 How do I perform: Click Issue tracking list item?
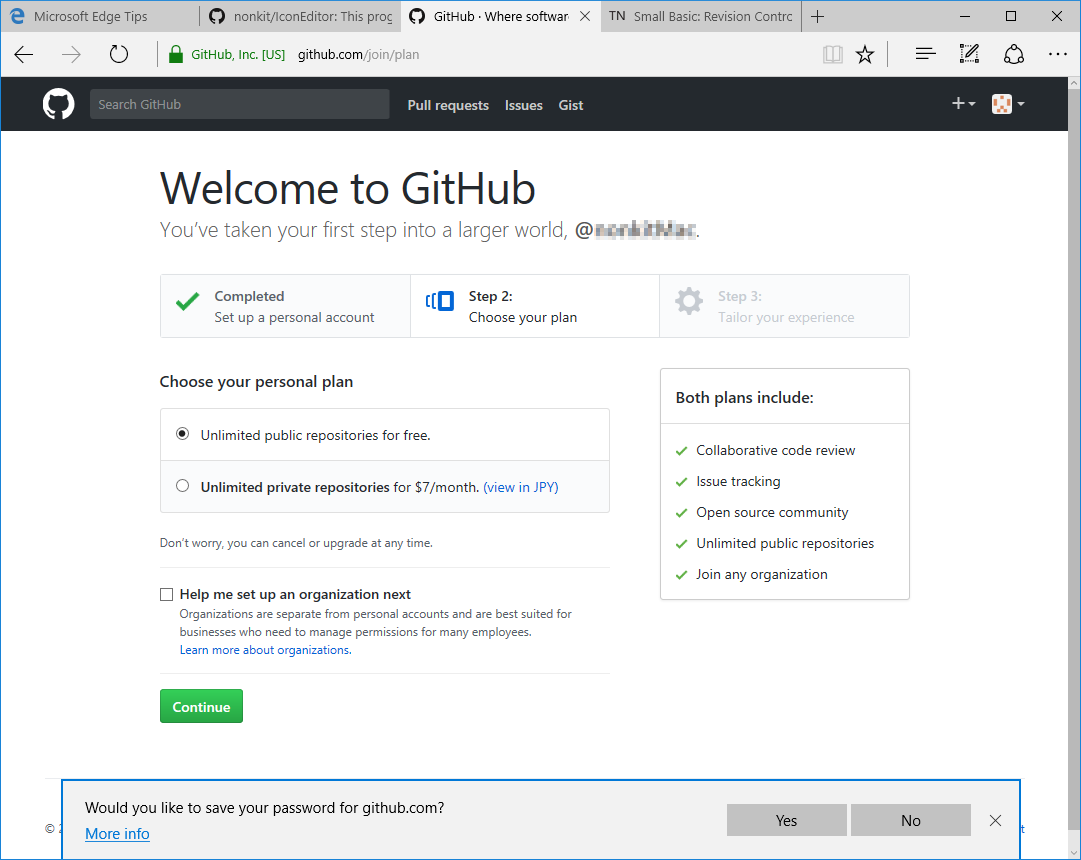coord(738,481)
